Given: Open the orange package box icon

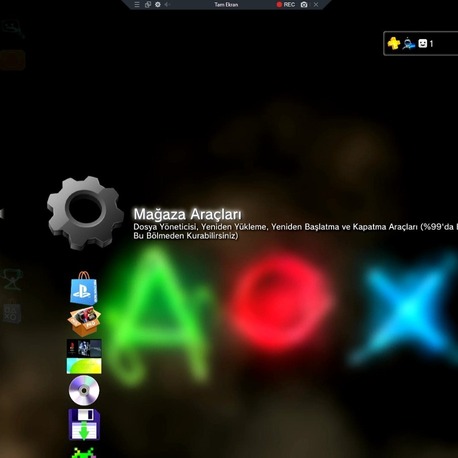Looking at the screenshot, I should (x=84, y=321).
